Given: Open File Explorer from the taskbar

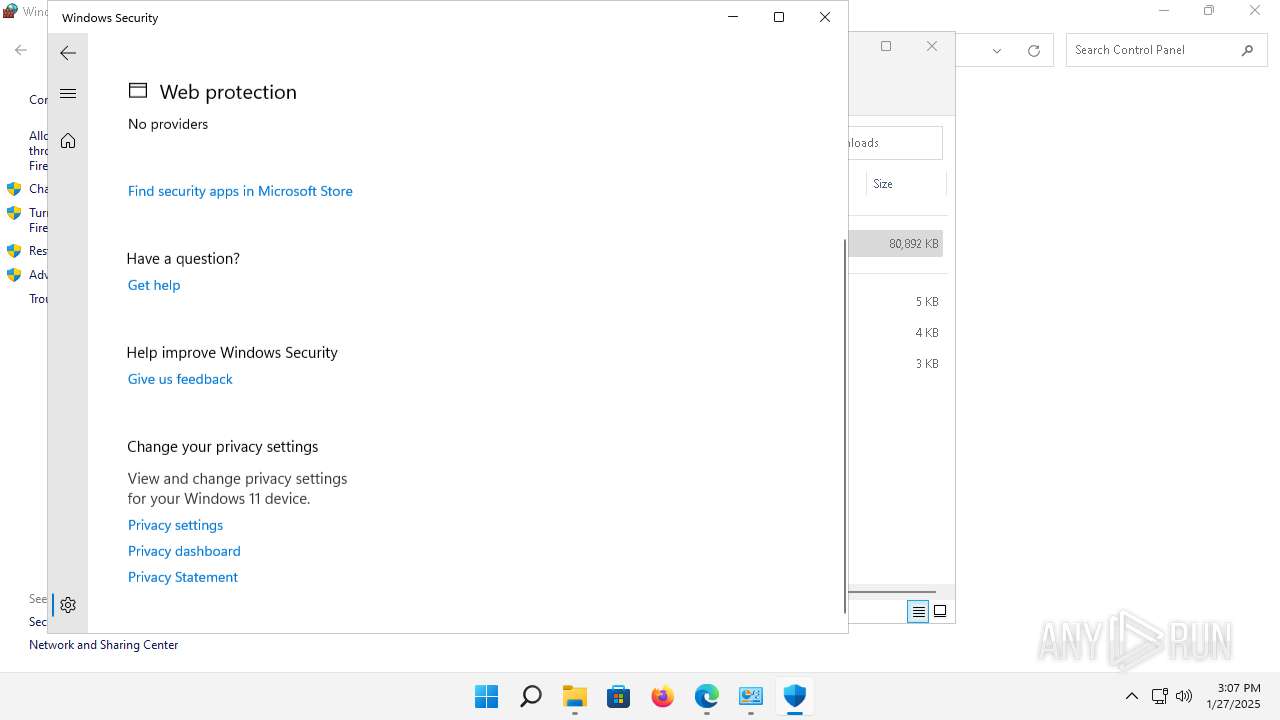Looking at the screenshot, I should tap(575, 696).
